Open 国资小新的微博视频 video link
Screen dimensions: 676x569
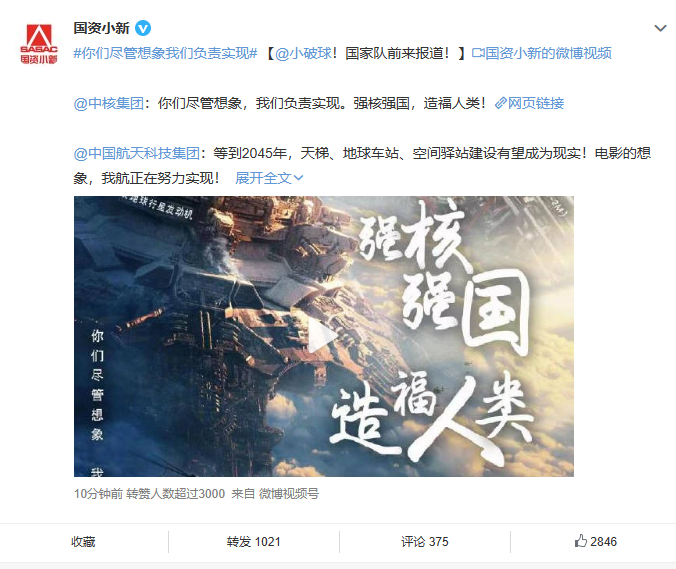point(541,53)
